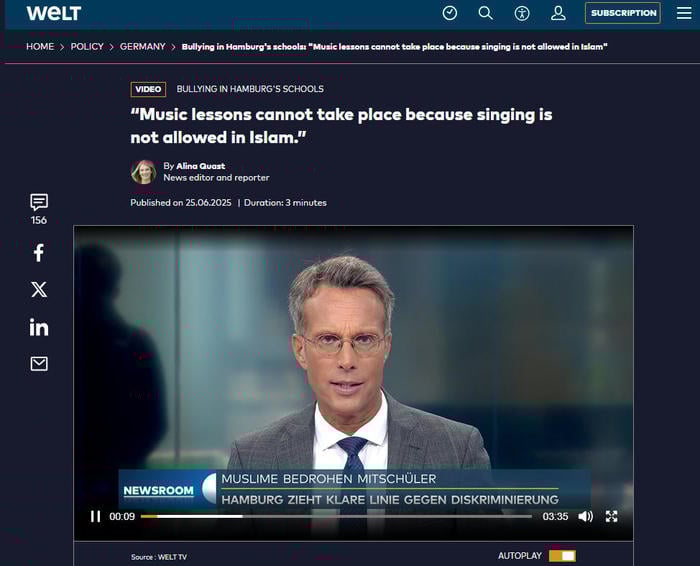700x566 pixels.
Task: Mute the video volume
Action: (x=585, y=516)
